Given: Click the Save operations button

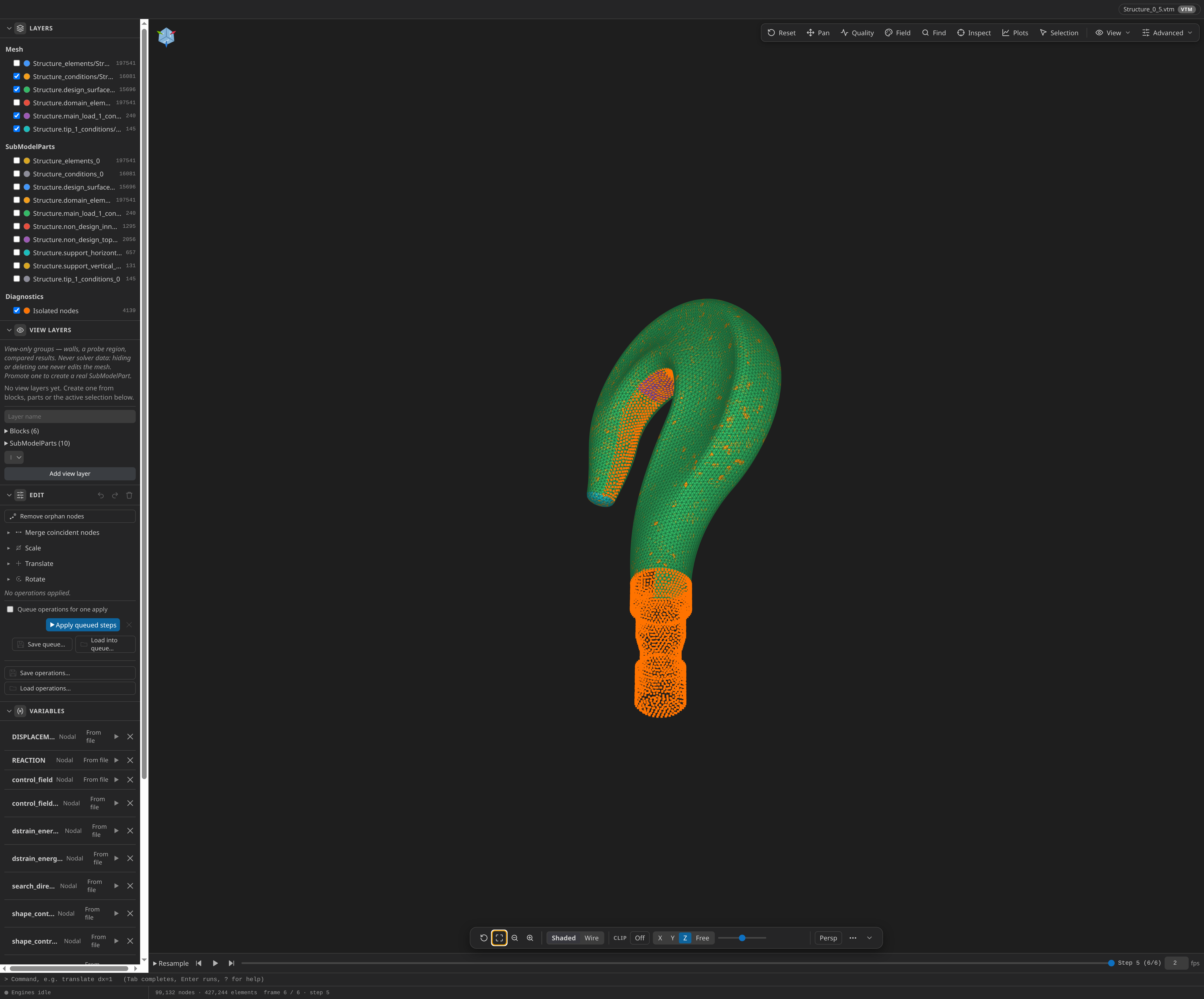Looking at the screenshot, I should [x=70, y=673].
